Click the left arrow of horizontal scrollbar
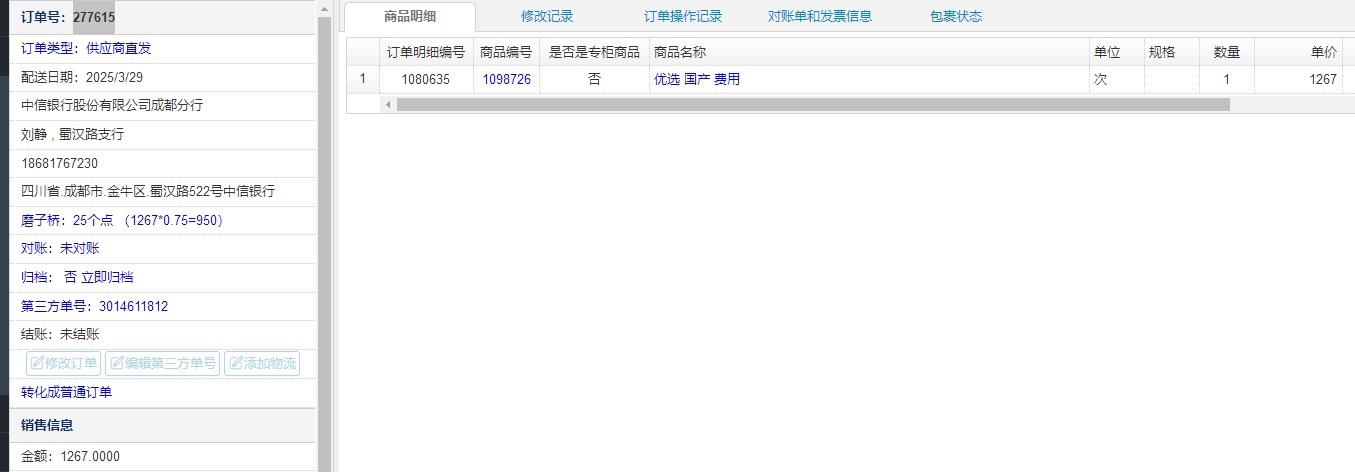1355x472 pixels. [x=388, y=104]
